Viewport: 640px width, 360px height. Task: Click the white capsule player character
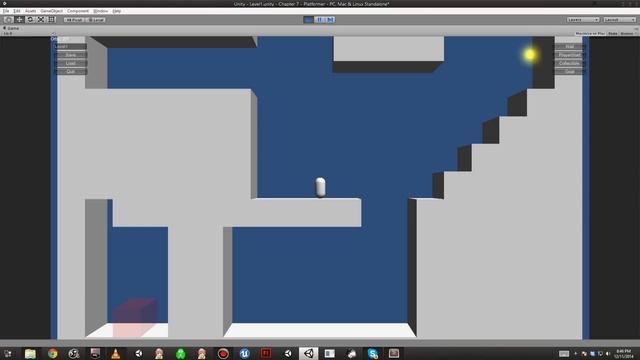point(320,187)
